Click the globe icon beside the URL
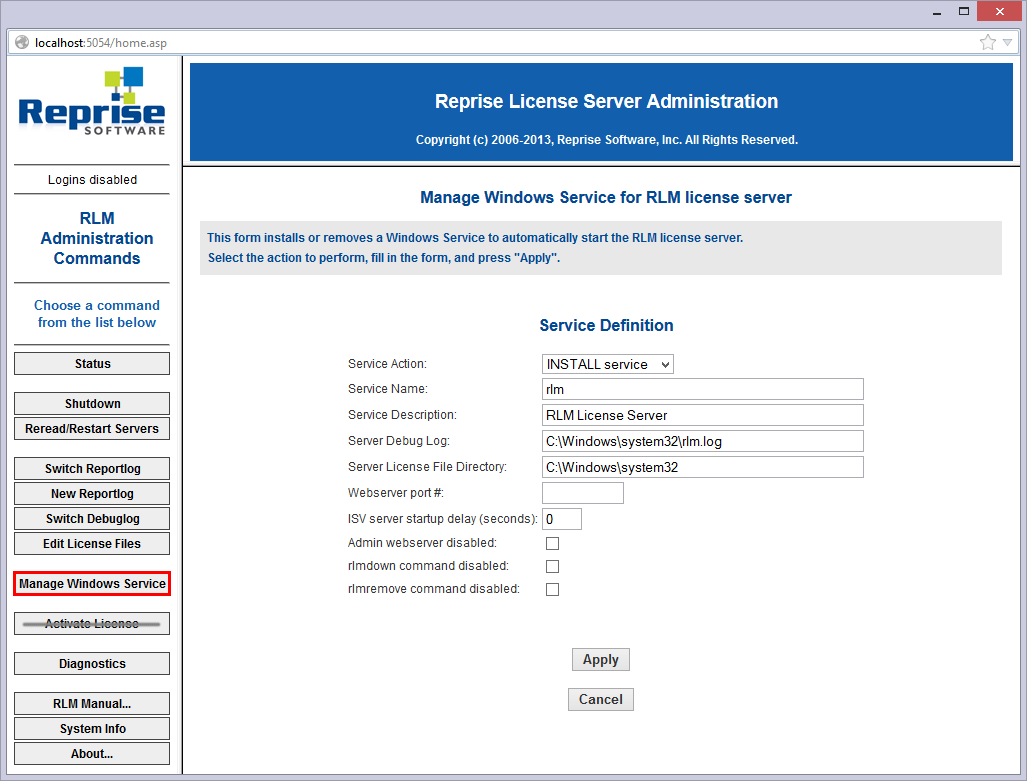Image resolution: width=1027 pixels, height=781 pixels. pyautogui.click(x=22, y=42)
